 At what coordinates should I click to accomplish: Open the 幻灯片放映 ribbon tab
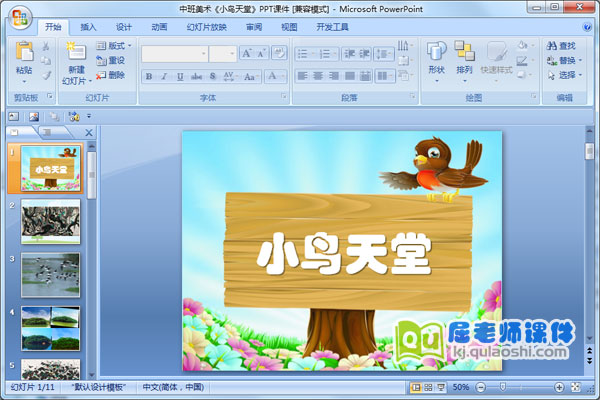pyautogui.click(x=207, y=27)
